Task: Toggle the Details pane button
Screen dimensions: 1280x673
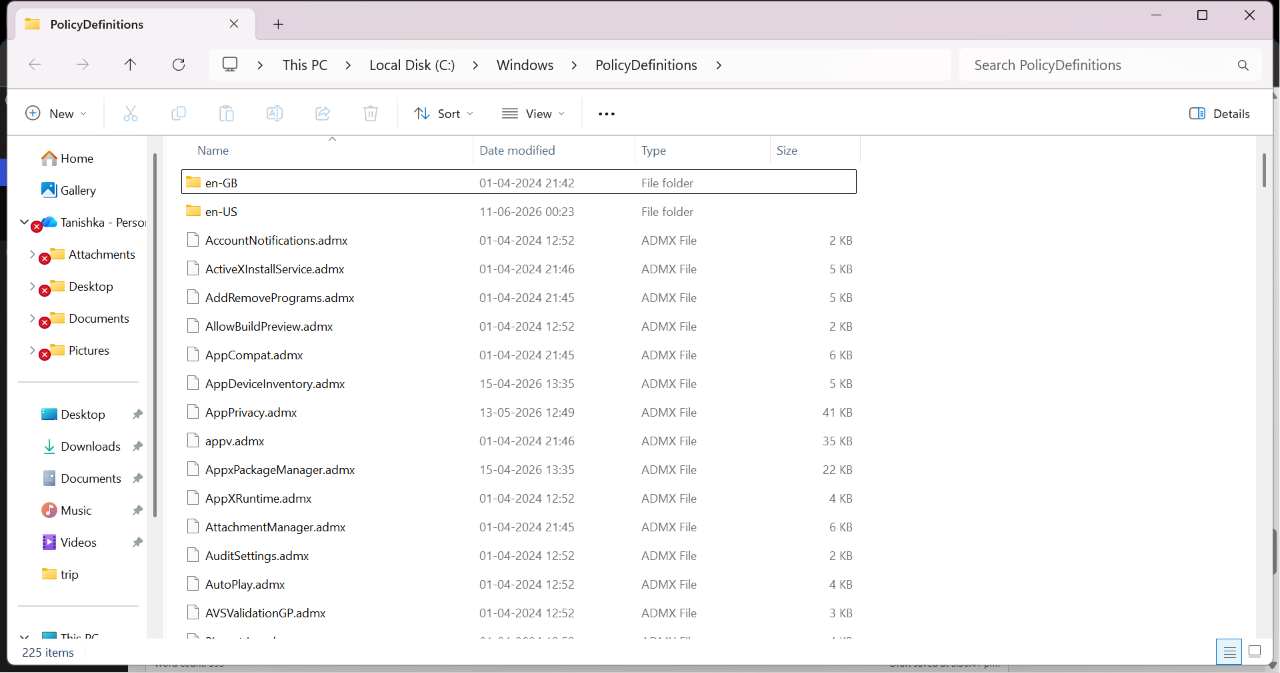Action: [x=1220, y=114]
